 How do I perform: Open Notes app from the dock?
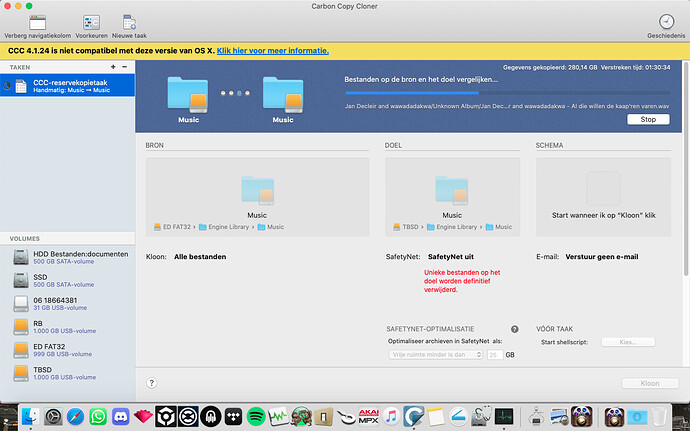click(436, 416)
